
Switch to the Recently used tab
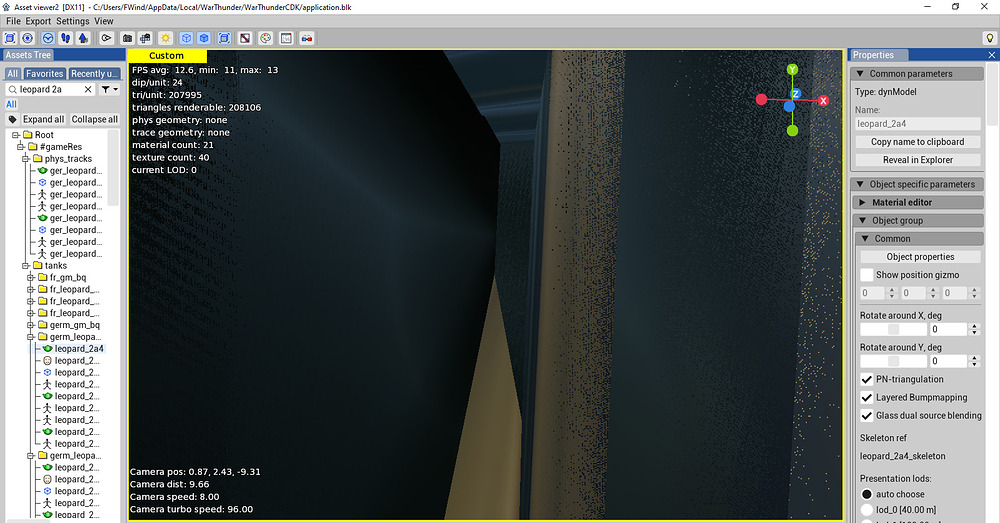coord(94,74)
